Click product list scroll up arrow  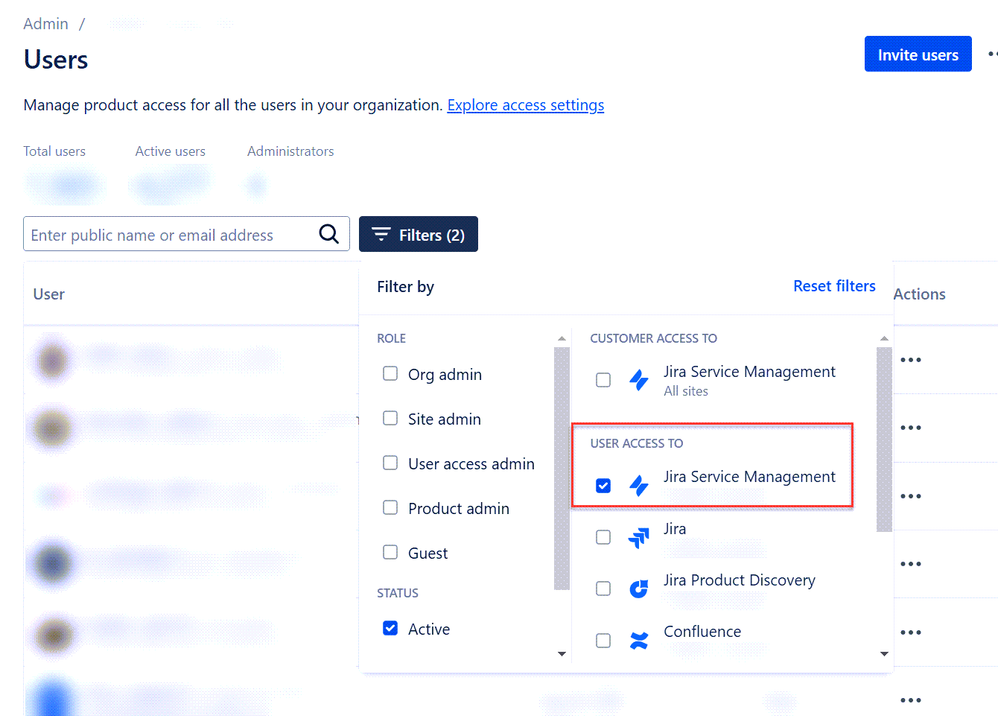click(884, 339)
